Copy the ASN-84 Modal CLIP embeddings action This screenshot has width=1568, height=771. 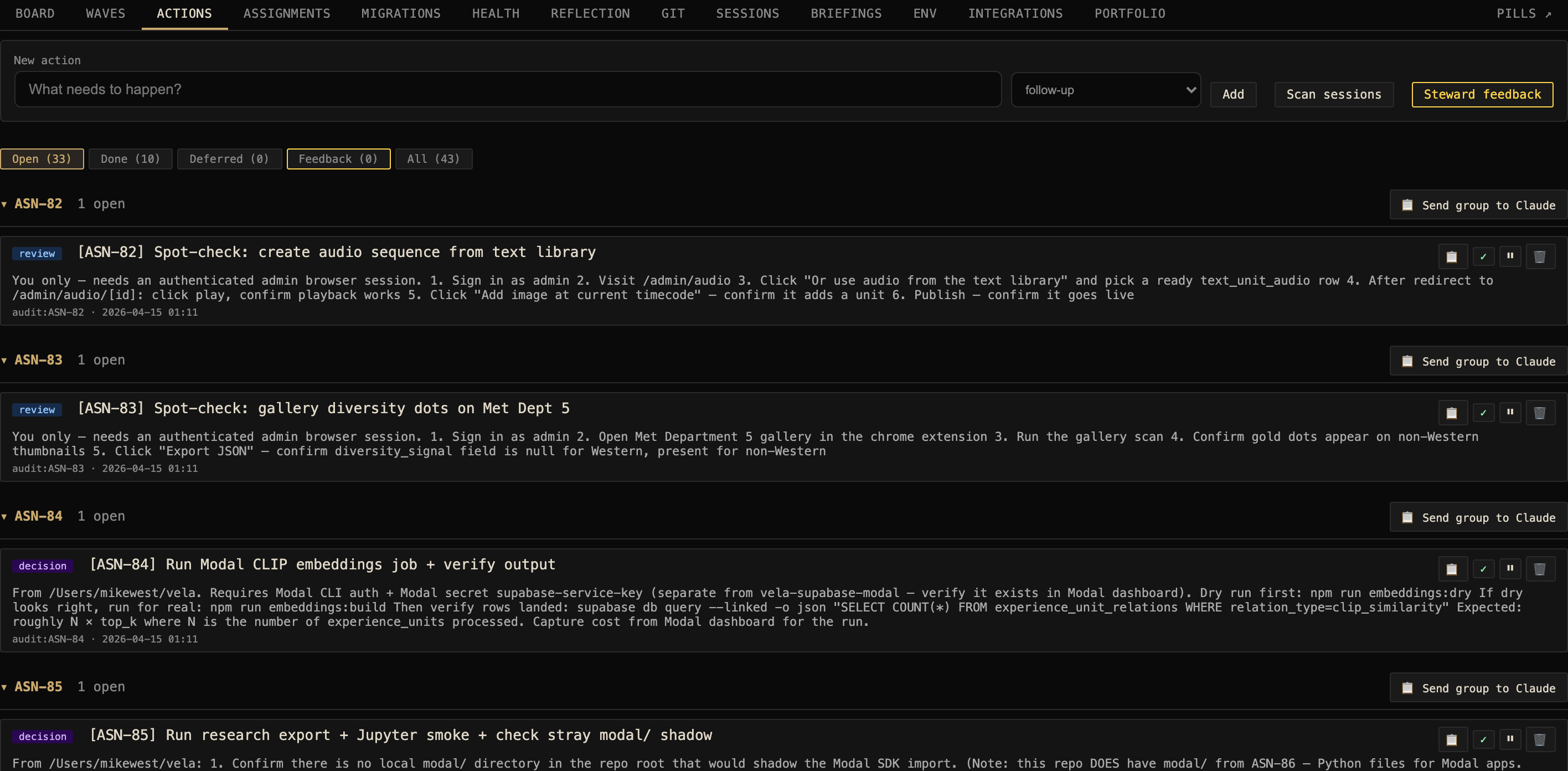[x=1452, y=569]
